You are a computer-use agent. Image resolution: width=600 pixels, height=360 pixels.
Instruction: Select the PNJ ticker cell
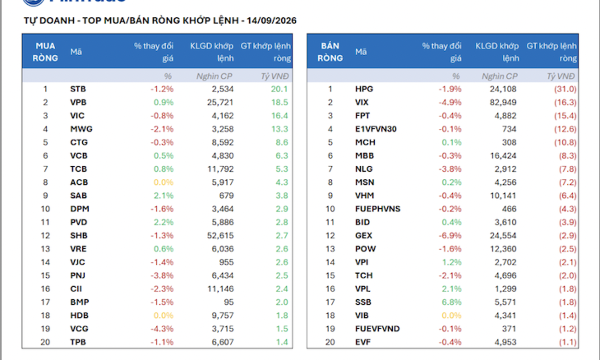coord(78,275)
